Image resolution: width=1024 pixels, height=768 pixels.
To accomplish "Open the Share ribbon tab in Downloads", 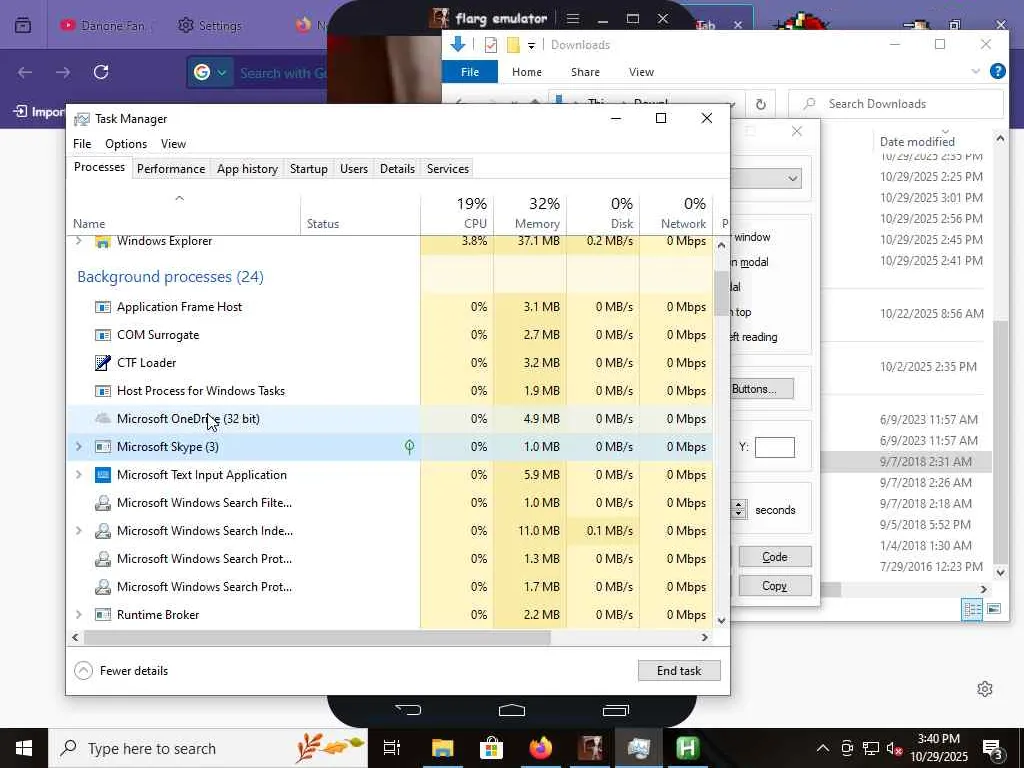I will point(585,72).
